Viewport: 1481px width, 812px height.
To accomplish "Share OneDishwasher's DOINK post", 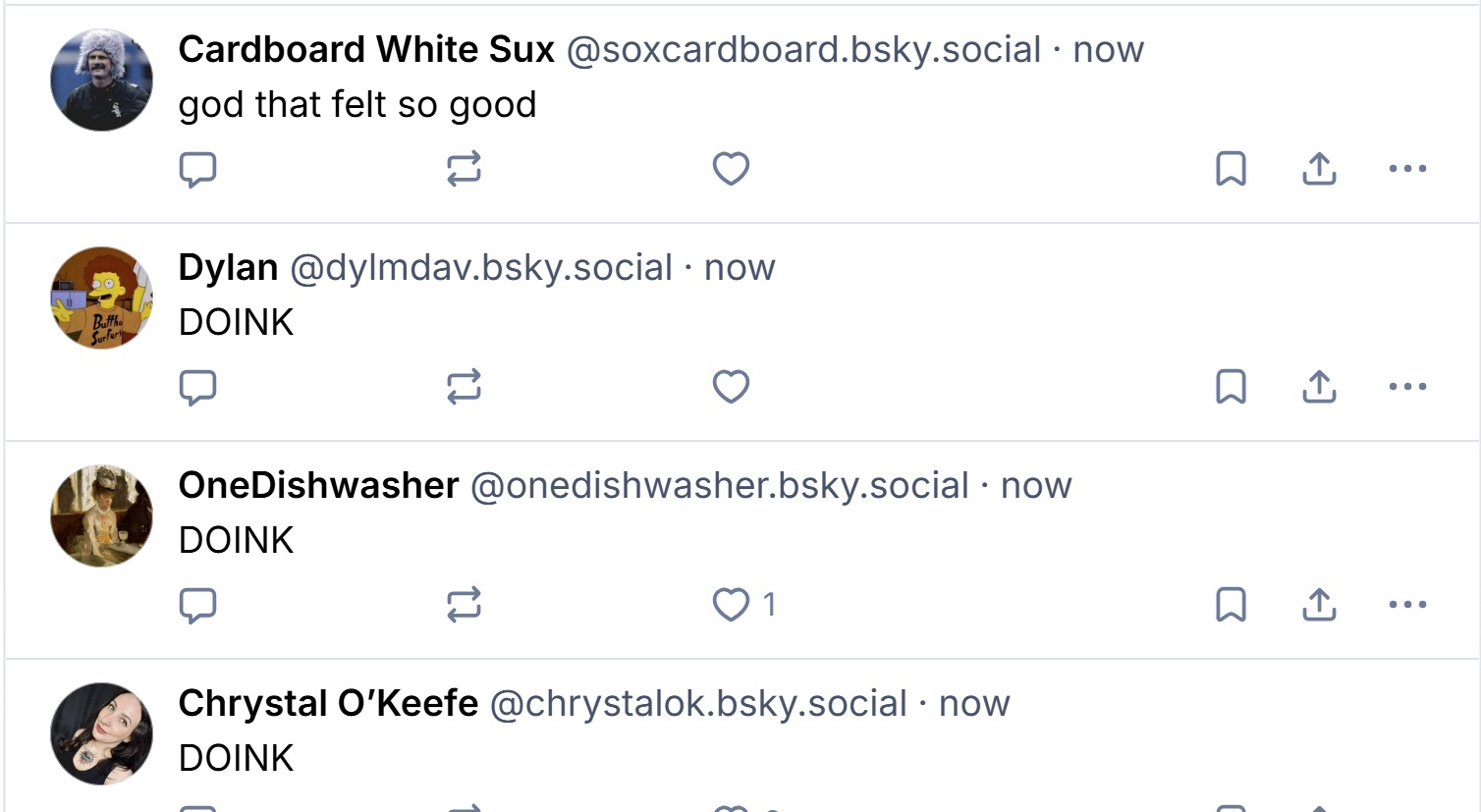I will click(x=1319, y=605).
